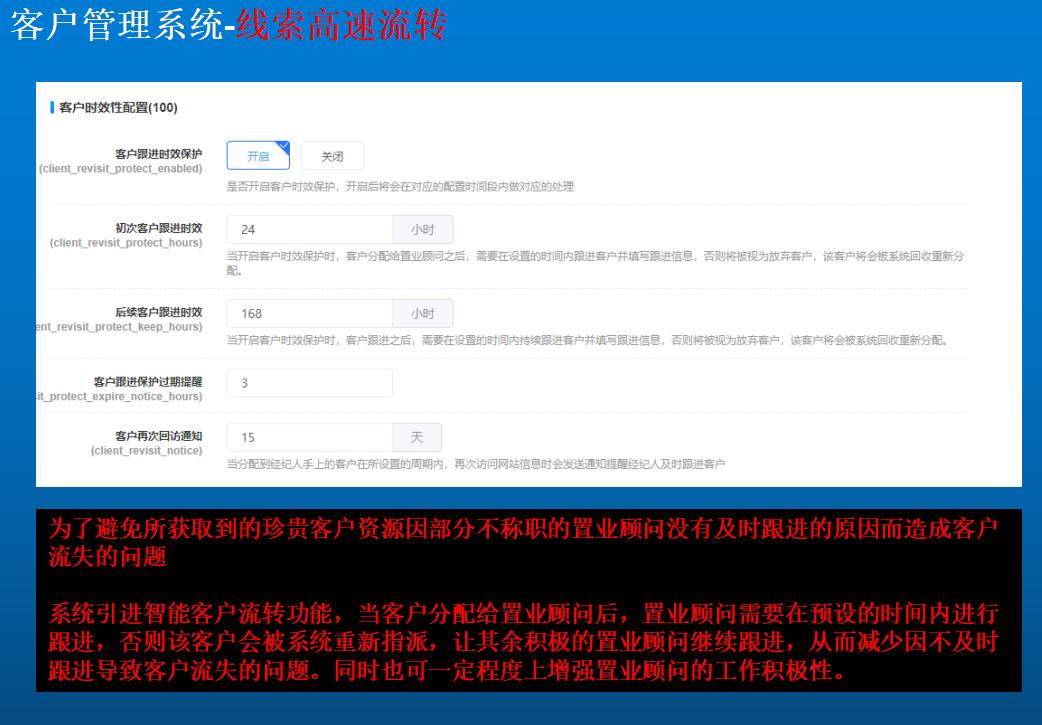This screenshot has width=1042, height=725.
Task: Focus the 后续客户跟进时效 field showing 168
Action: tap(309, 313)
